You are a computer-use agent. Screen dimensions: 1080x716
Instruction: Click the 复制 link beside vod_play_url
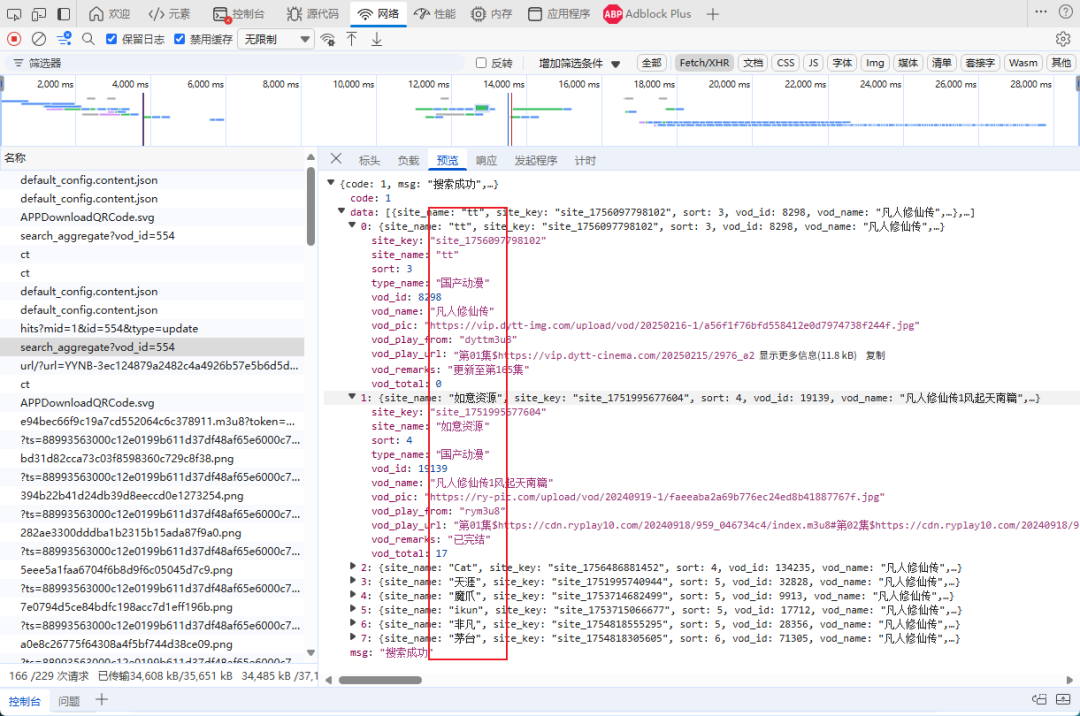(875, 355)
